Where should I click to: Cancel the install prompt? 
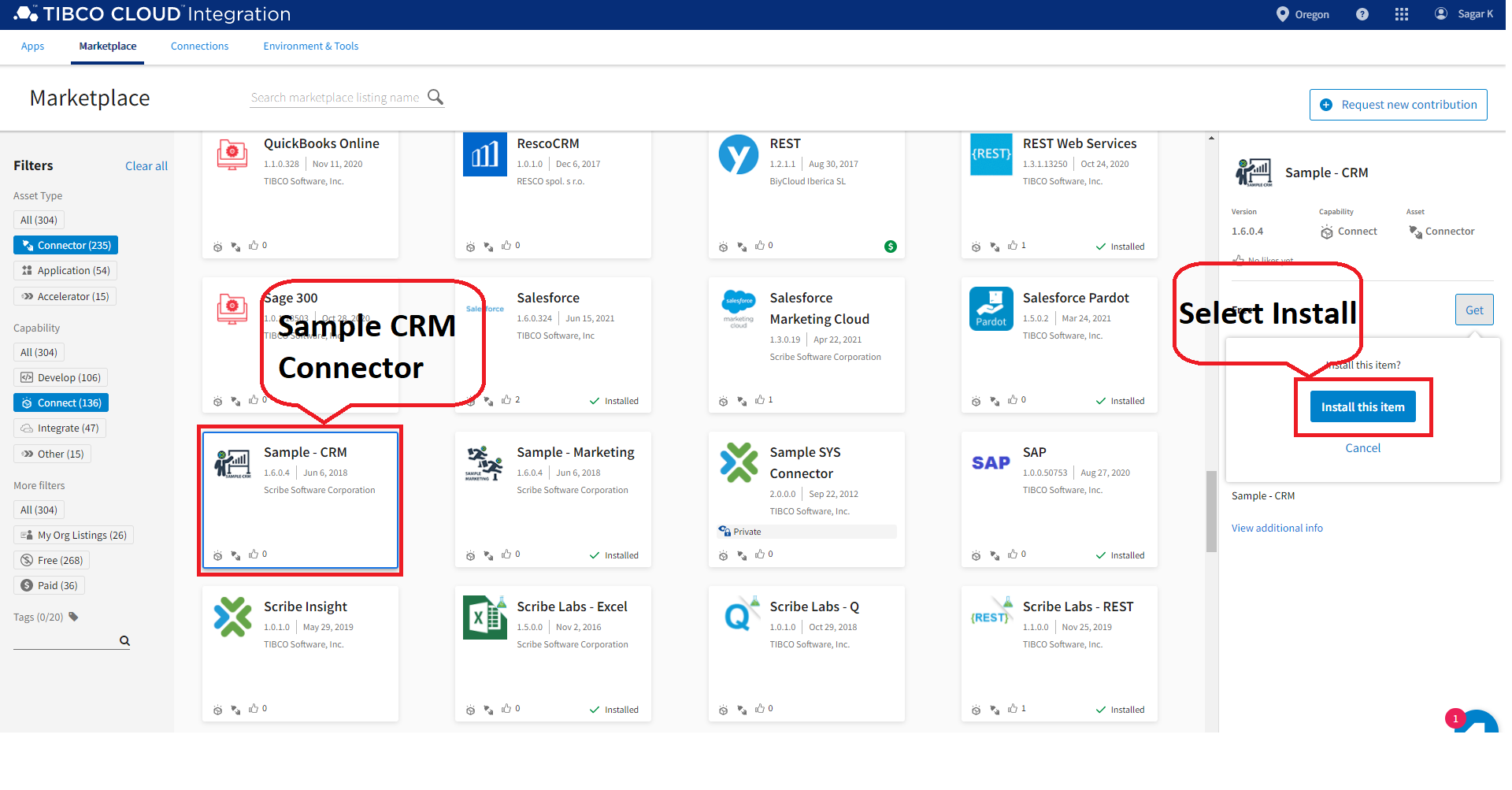click(x=1362, y=447)
